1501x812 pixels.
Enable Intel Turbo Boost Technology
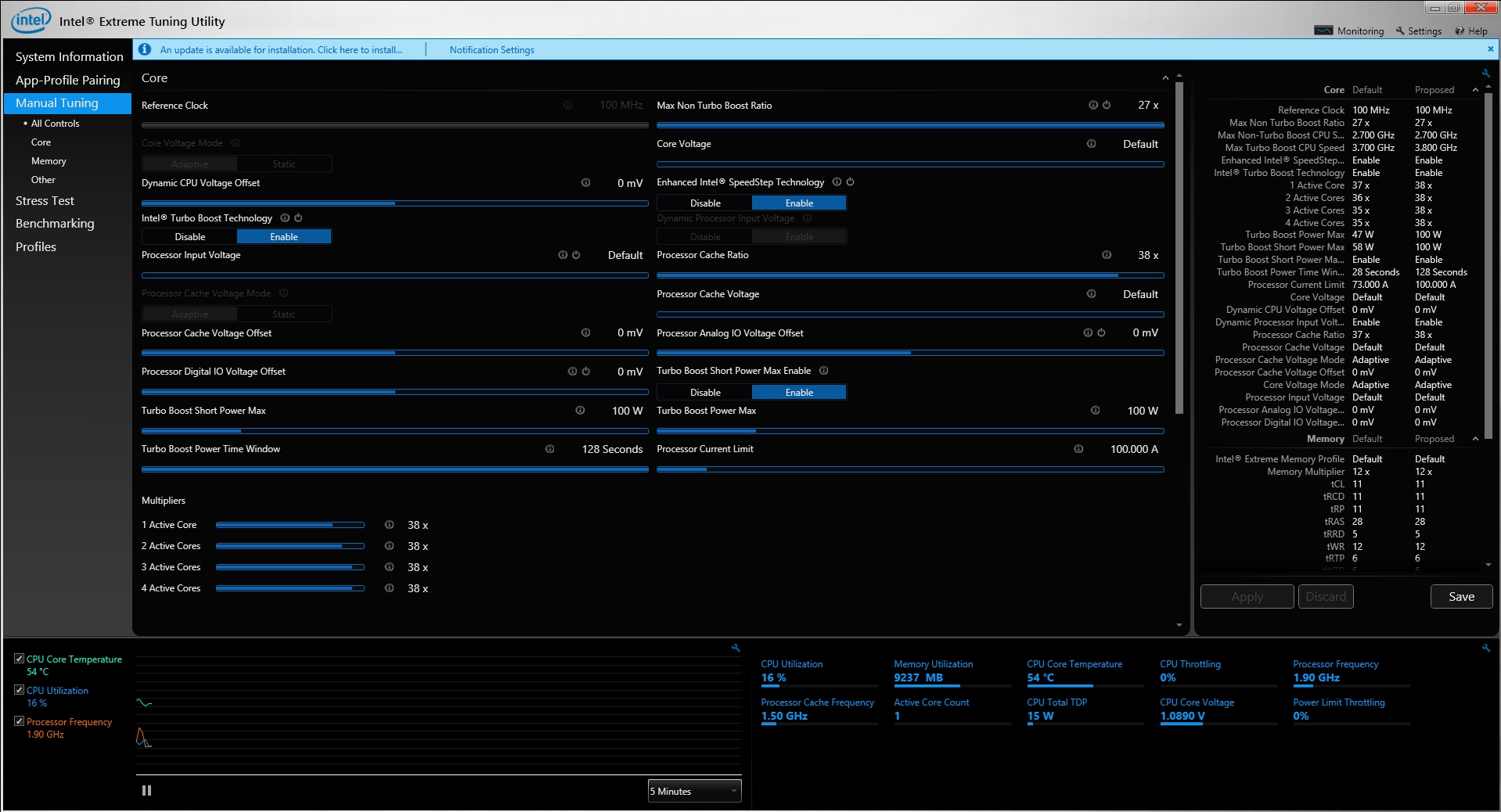coord(284,236)
